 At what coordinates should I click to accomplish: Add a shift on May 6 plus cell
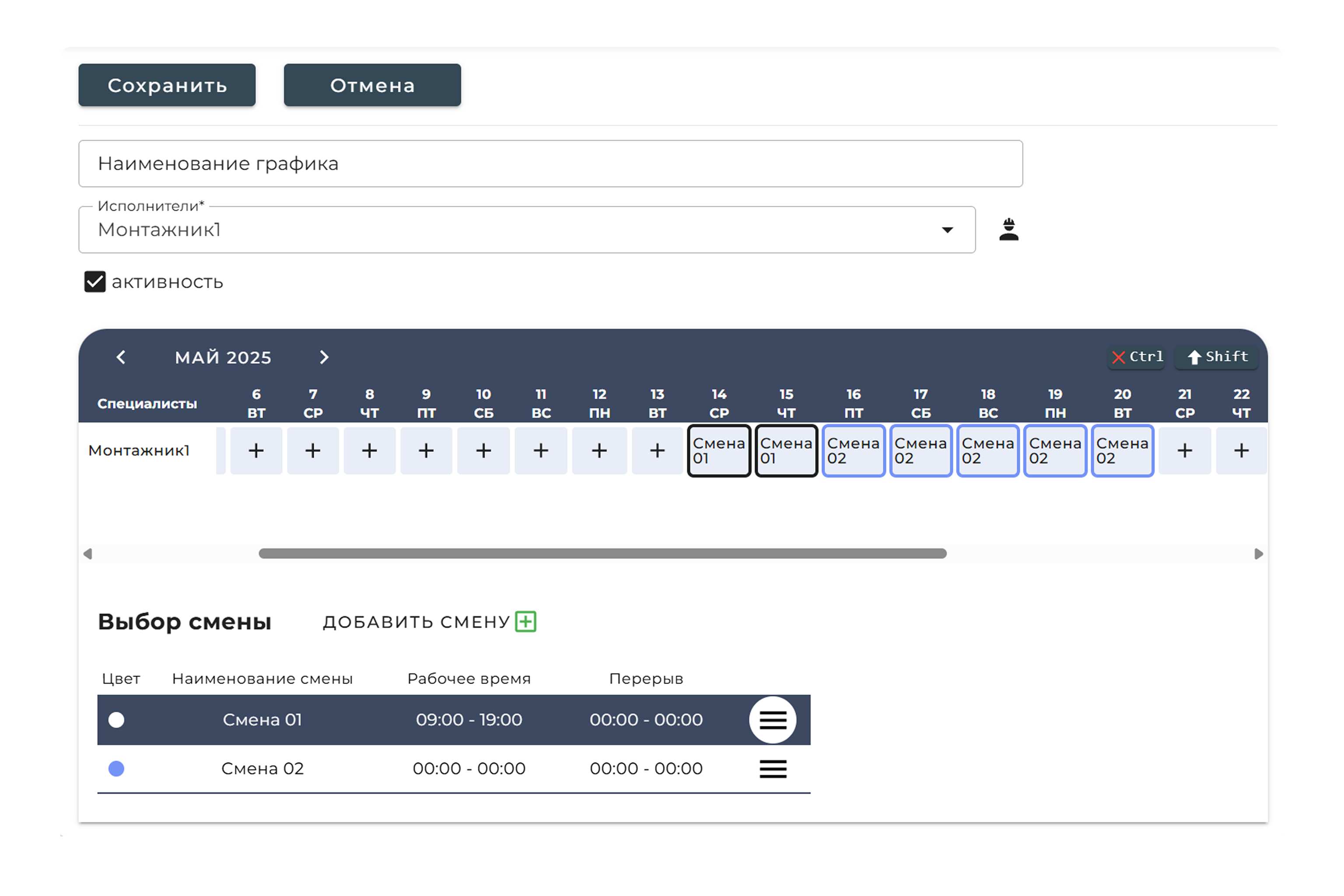coord(256,451)
